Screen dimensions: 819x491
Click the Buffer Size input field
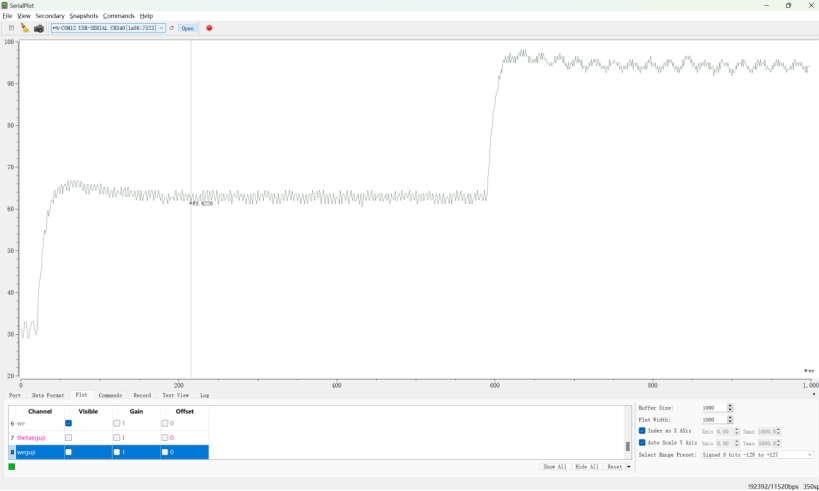713,407
